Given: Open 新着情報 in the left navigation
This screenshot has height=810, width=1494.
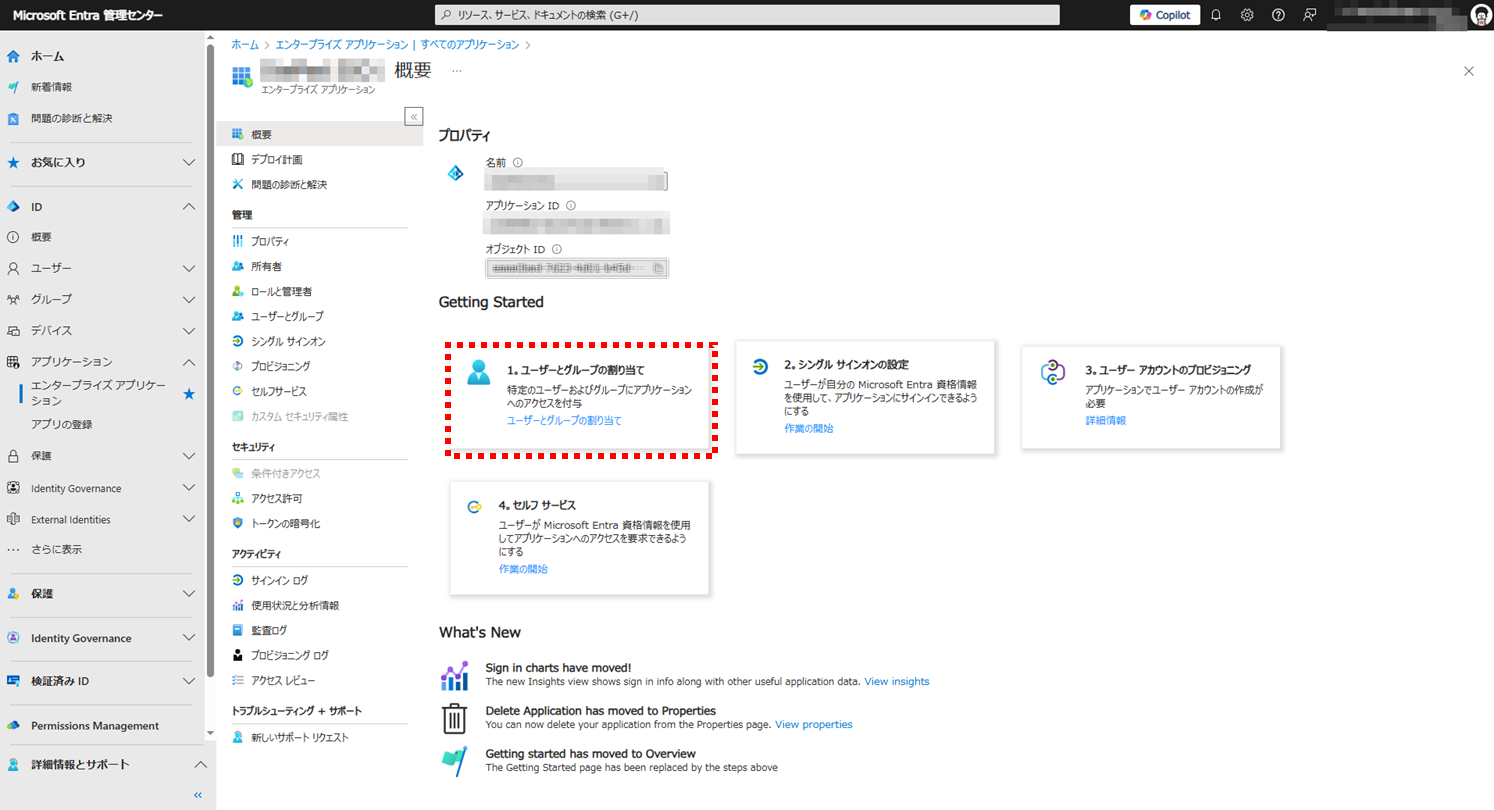Looking at the screenshot, I should pyautogui.click(x=51, y=87).
